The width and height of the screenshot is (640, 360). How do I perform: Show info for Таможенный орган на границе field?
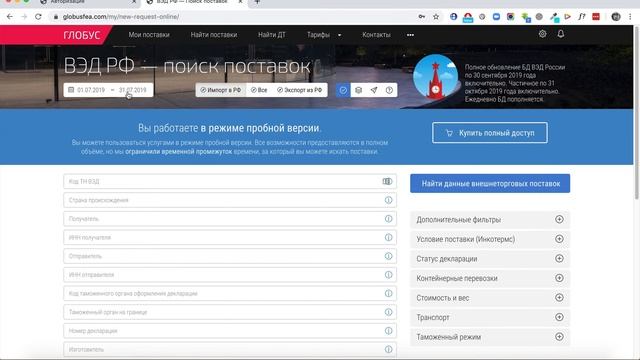pos(388,312)
